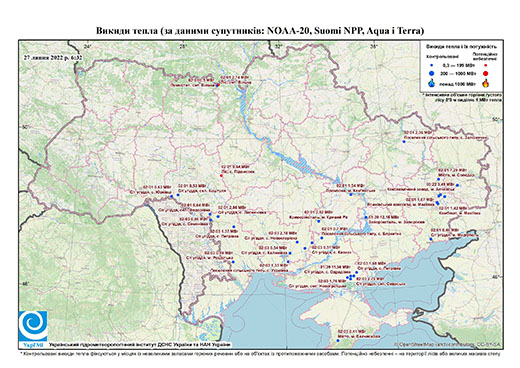Select the 200 — 1000 MW legend label
Image resolution: width=520 pixels, height=368 pixels.
coord(459,73)
